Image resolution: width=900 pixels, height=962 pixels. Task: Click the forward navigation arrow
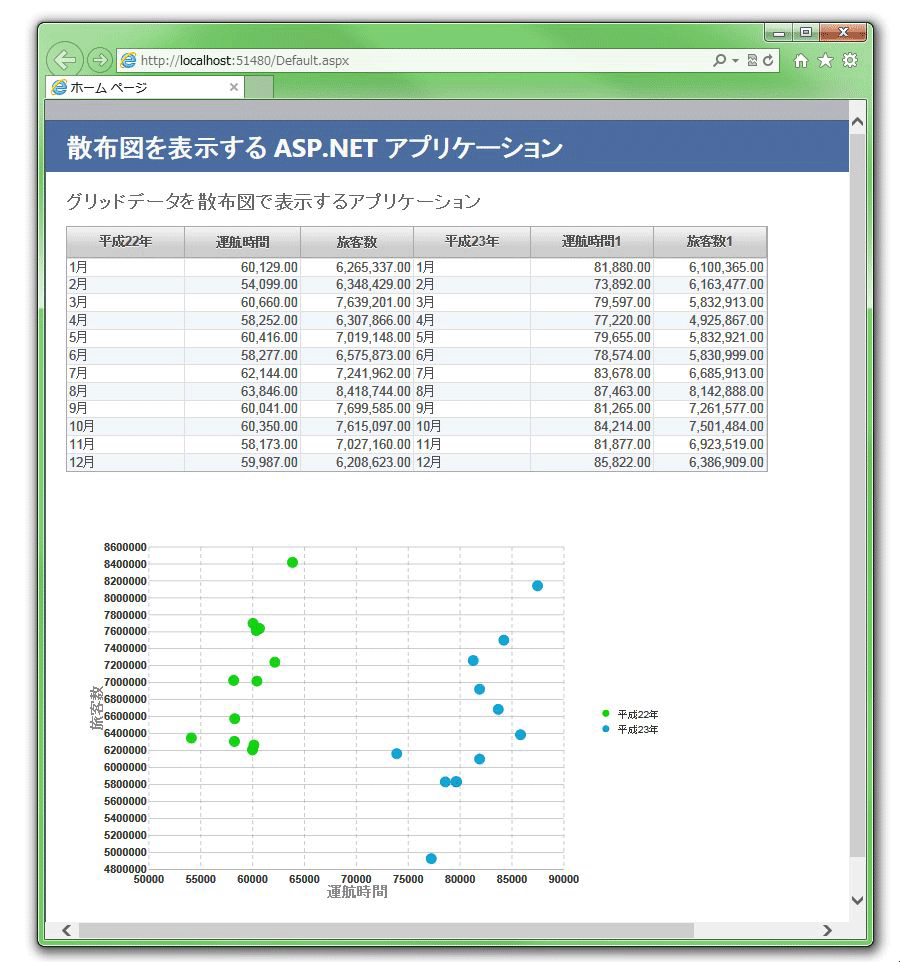pyautogui.click(x=95, y=60)
